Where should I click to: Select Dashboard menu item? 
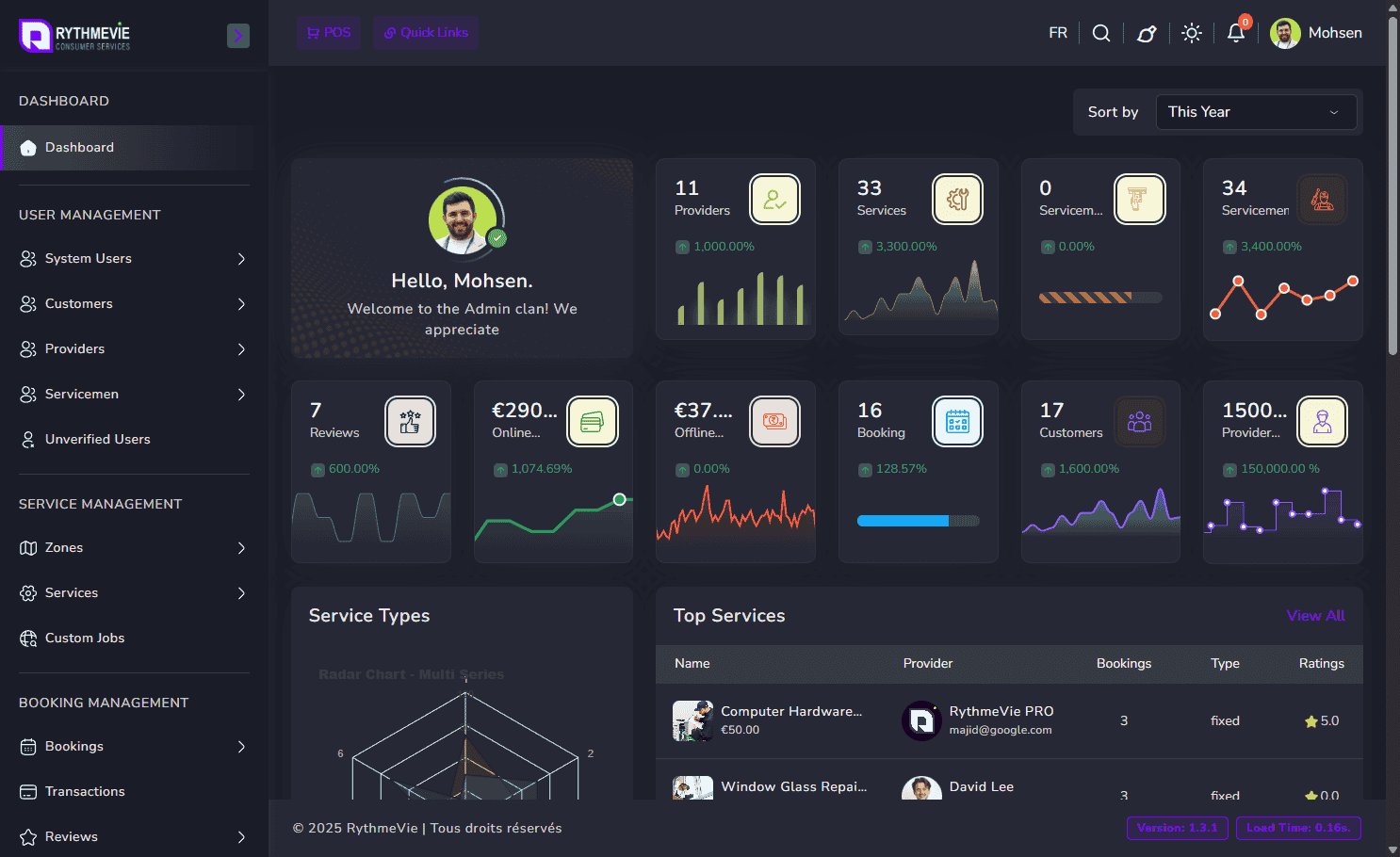point(127,148)
